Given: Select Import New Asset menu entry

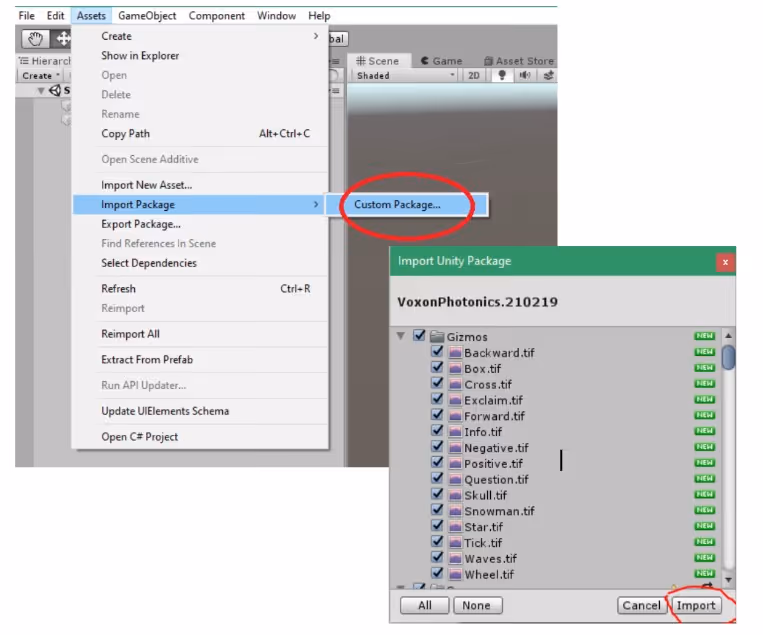Looking at the screenshot, I should 200,185.
